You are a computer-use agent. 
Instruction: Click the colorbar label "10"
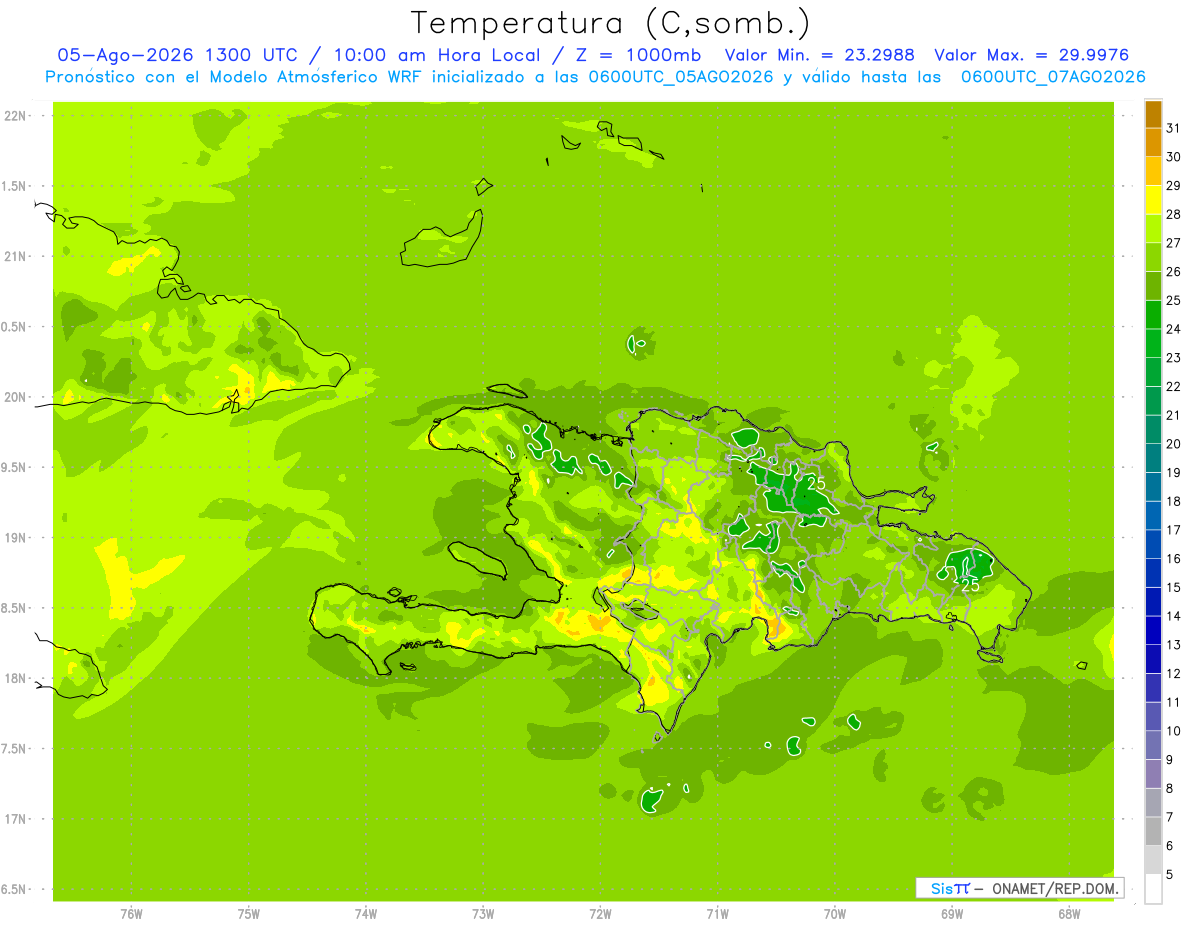(x=1174, y=731)
